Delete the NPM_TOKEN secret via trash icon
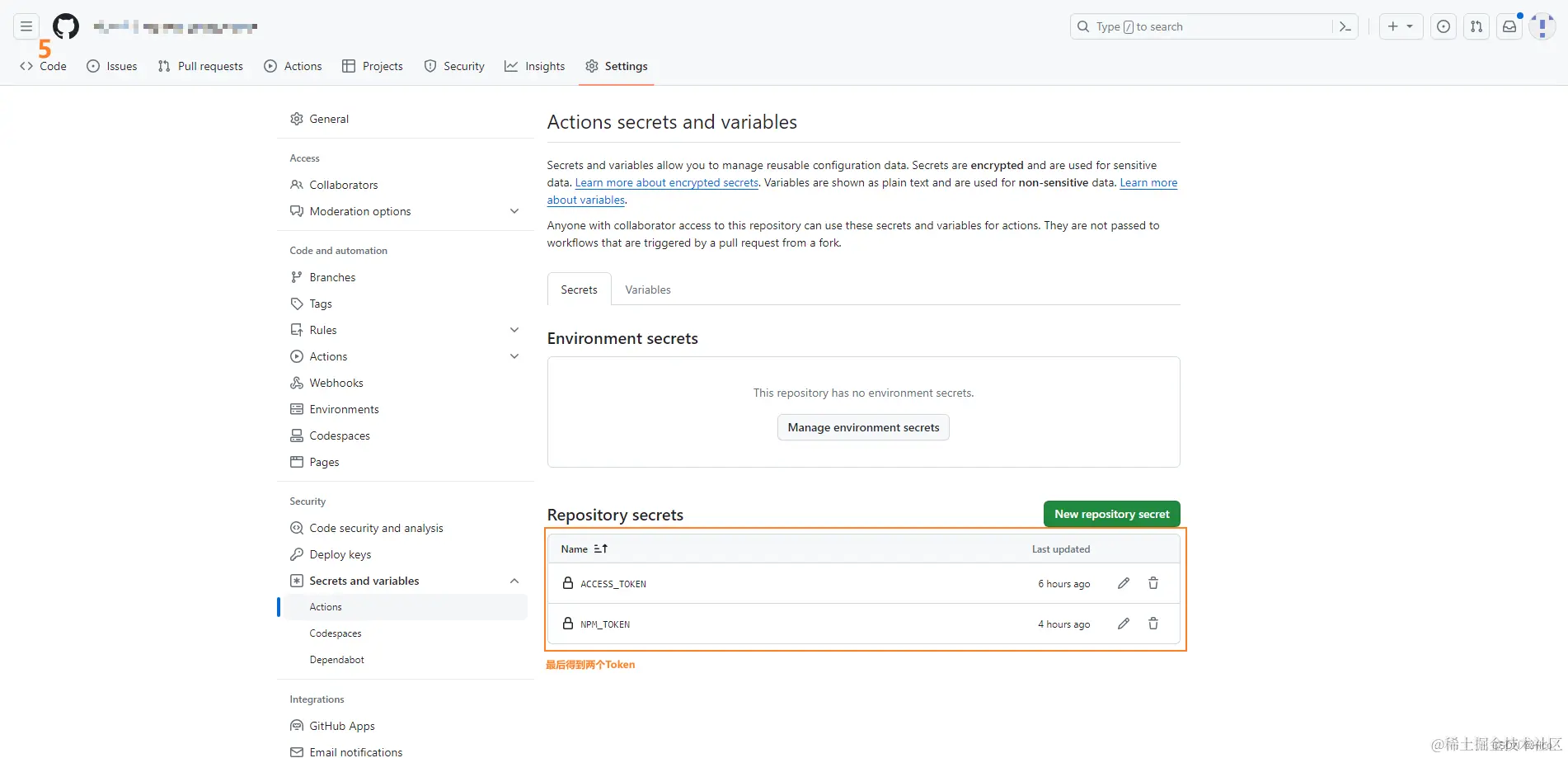This screenshot has height=758, width=1568. click(1153, 624)
